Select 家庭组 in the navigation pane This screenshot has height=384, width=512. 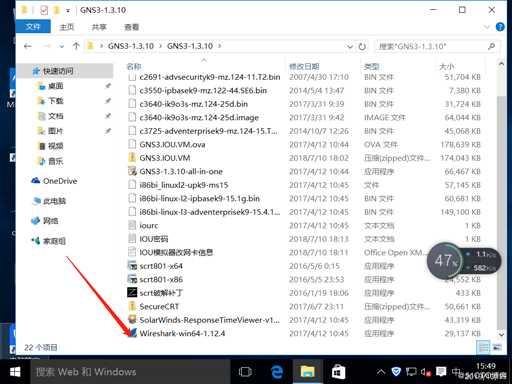click(54, 241)
